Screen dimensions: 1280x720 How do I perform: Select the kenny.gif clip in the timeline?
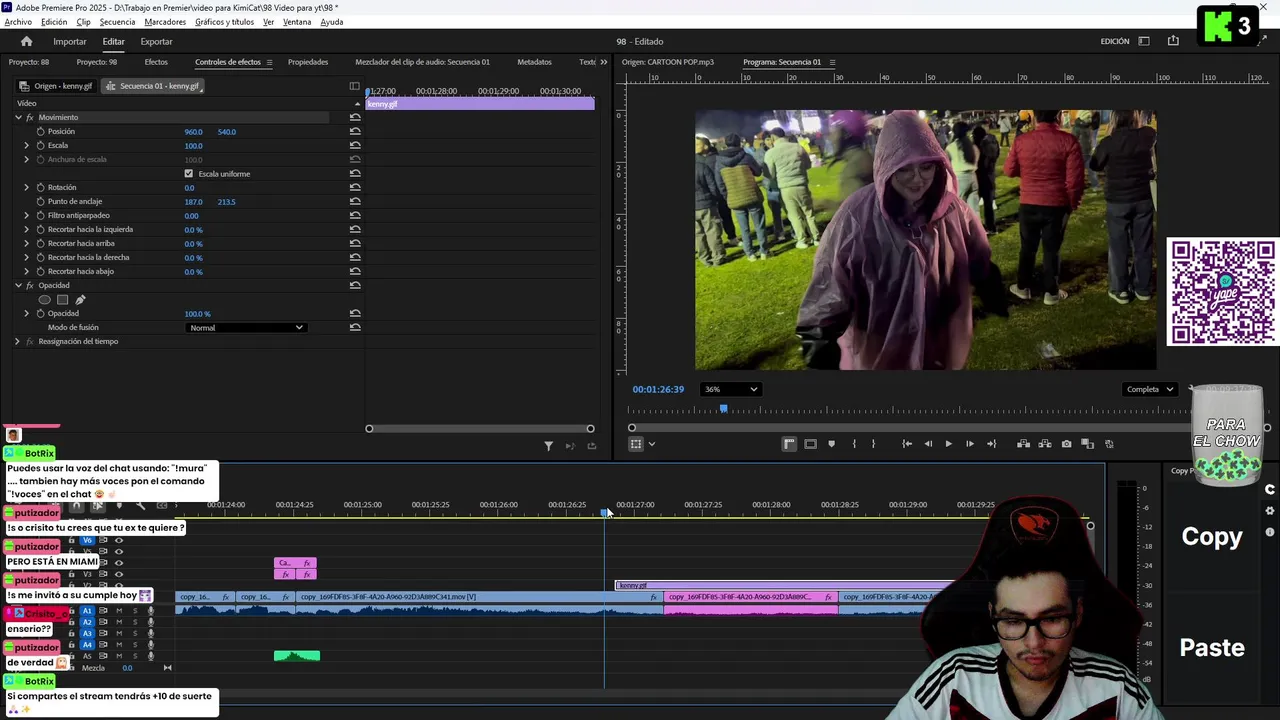(x=785, y=585)
